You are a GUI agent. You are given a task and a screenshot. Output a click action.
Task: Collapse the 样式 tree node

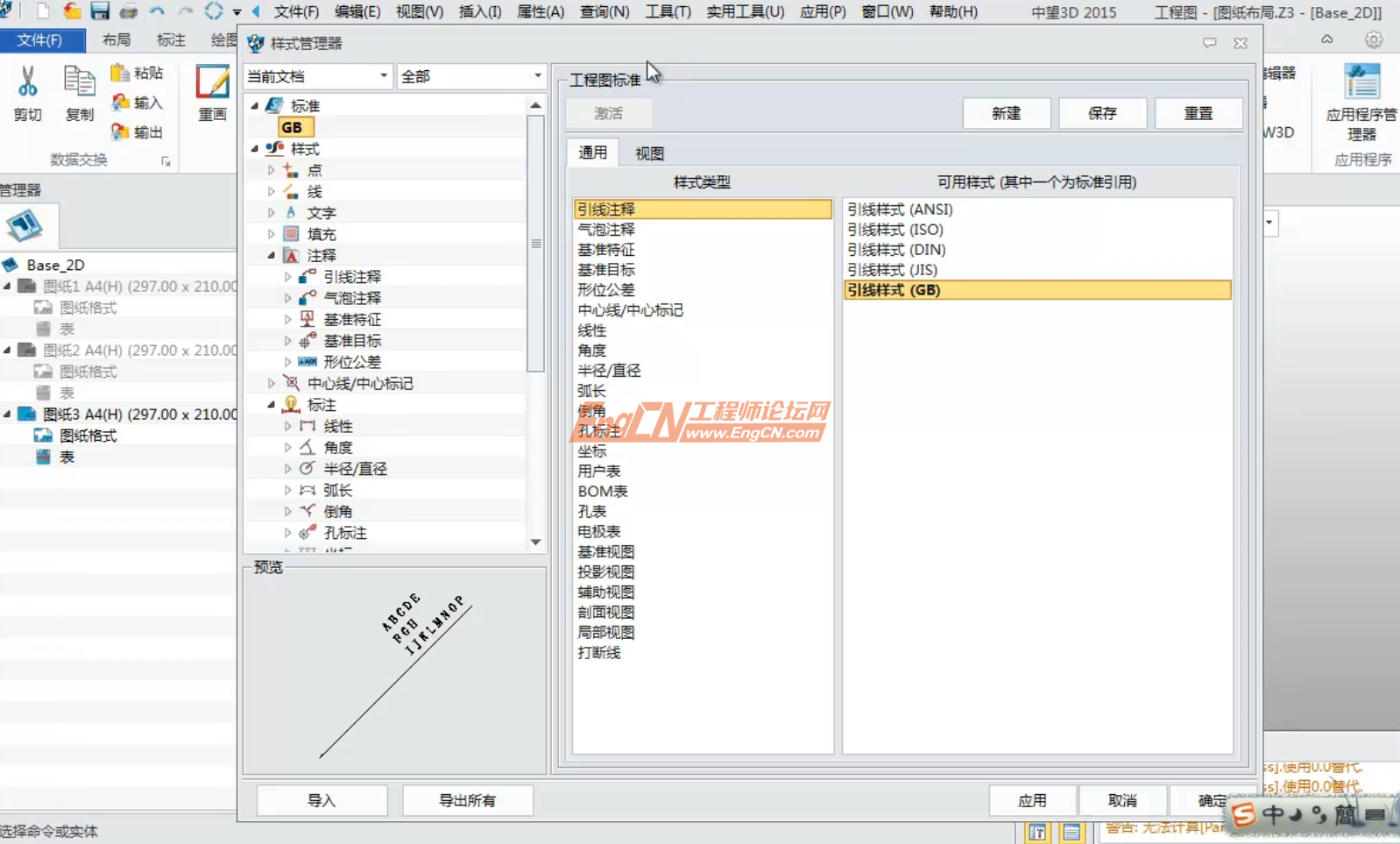click(x=255, y=149)
